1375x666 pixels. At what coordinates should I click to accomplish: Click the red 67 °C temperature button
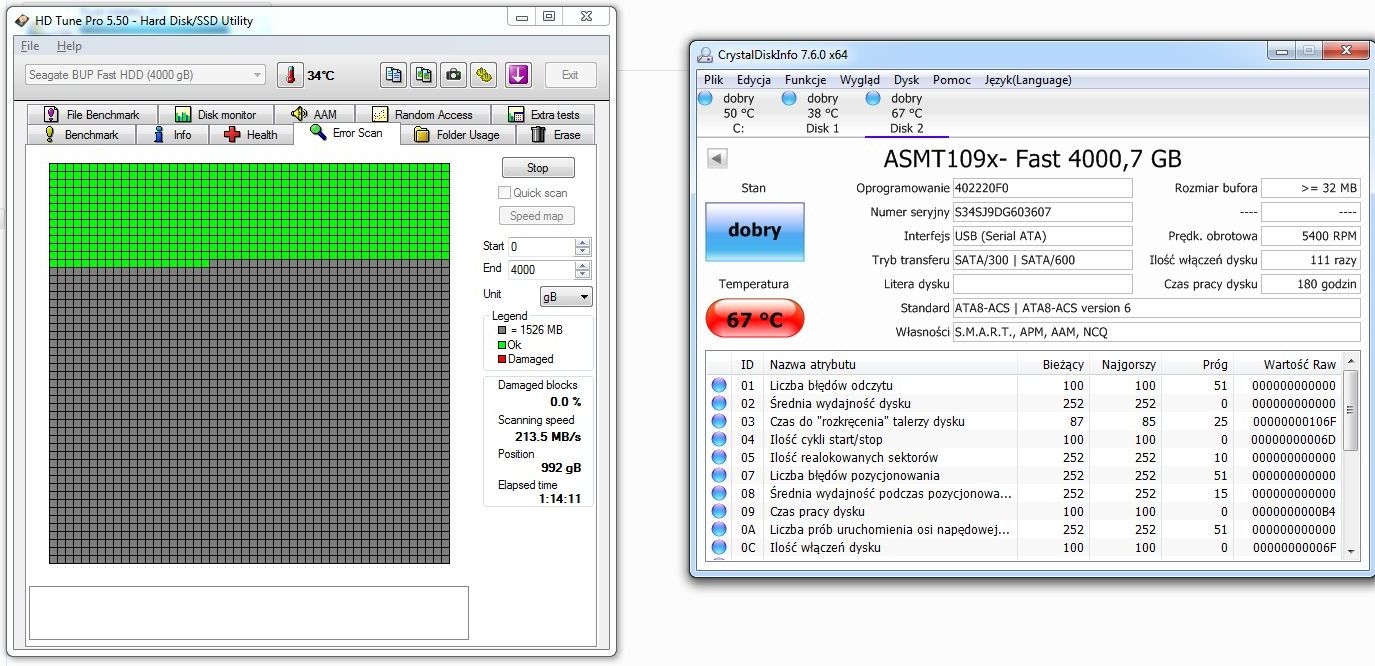point(754,320)
